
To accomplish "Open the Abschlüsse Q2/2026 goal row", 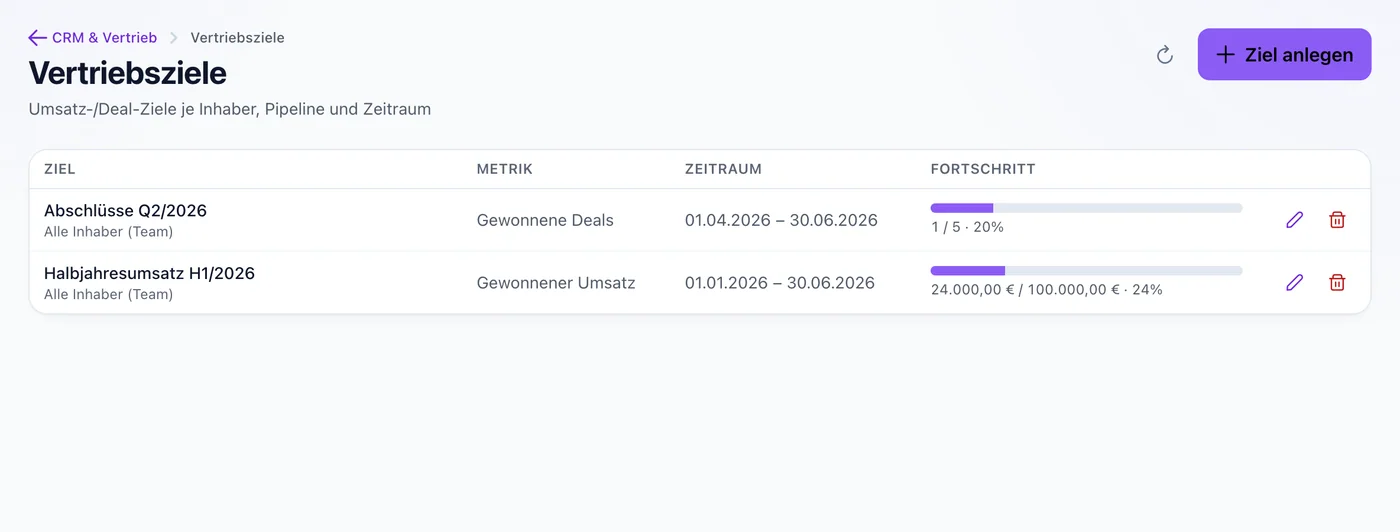I will click(x=700, y=220).
